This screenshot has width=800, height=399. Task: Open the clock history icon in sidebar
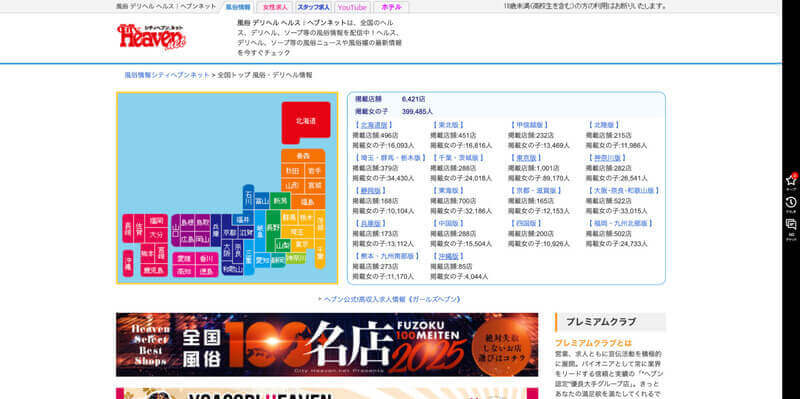pyautogui.click(x=791, y=204)
